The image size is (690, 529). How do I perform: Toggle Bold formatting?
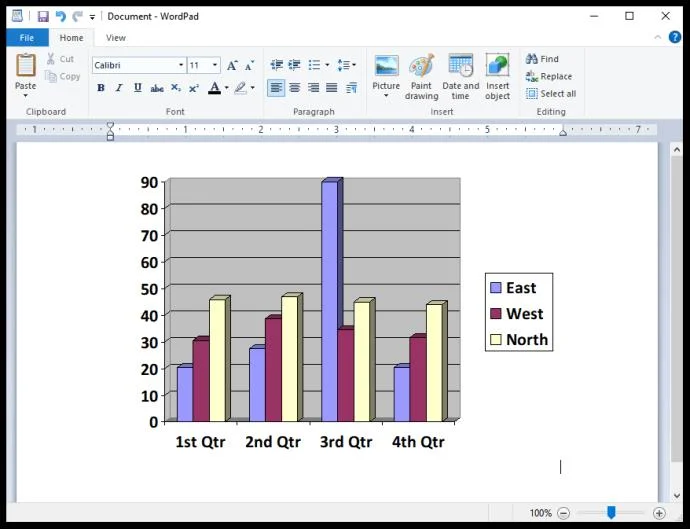[101, 88]
